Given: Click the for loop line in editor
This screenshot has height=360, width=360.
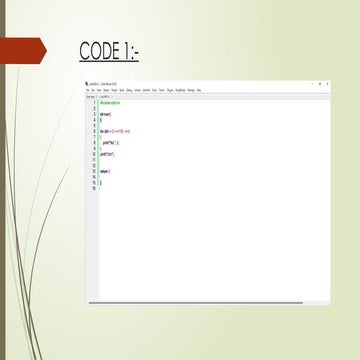Looking at the screenshot, I should point(115,131).
